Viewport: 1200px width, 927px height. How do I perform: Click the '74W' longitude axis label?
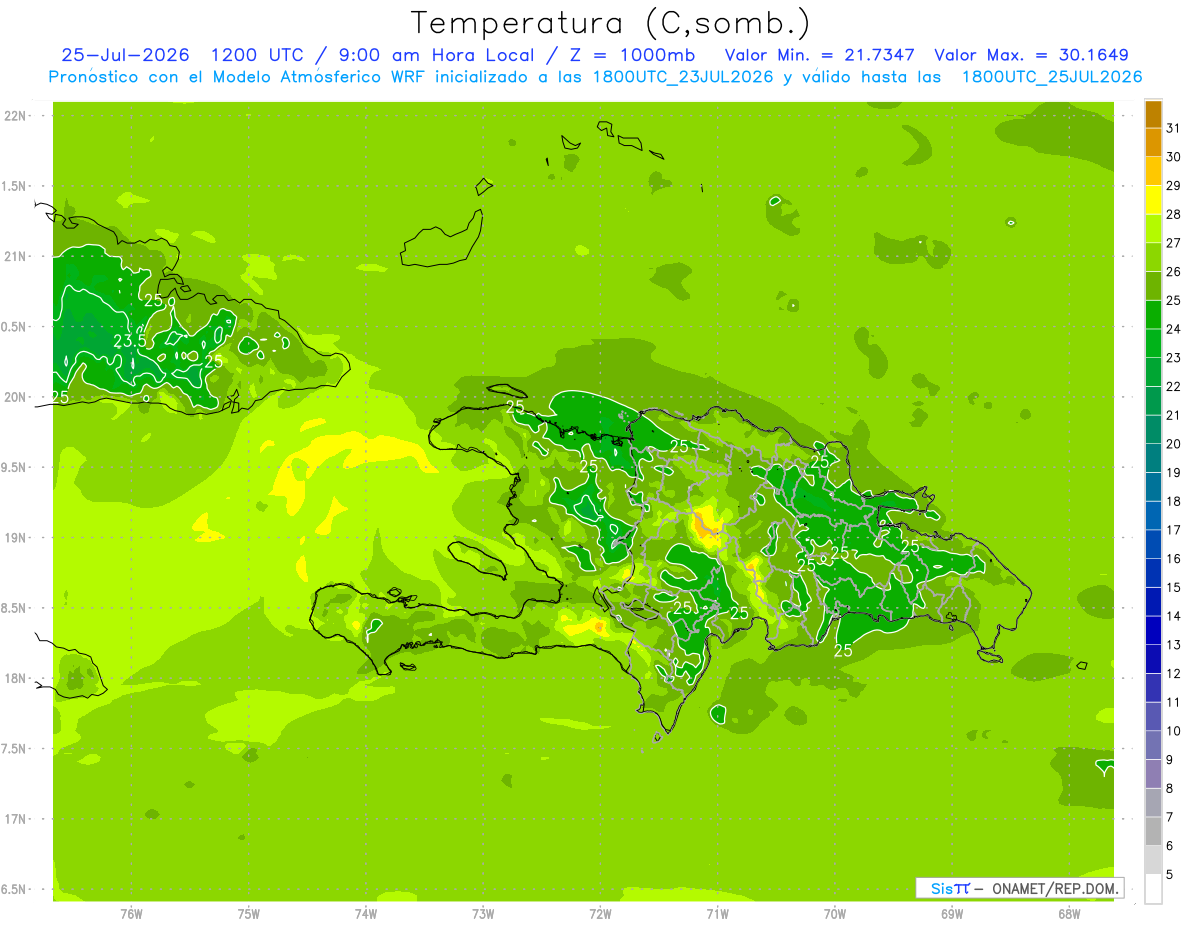(x=366, y=913)
